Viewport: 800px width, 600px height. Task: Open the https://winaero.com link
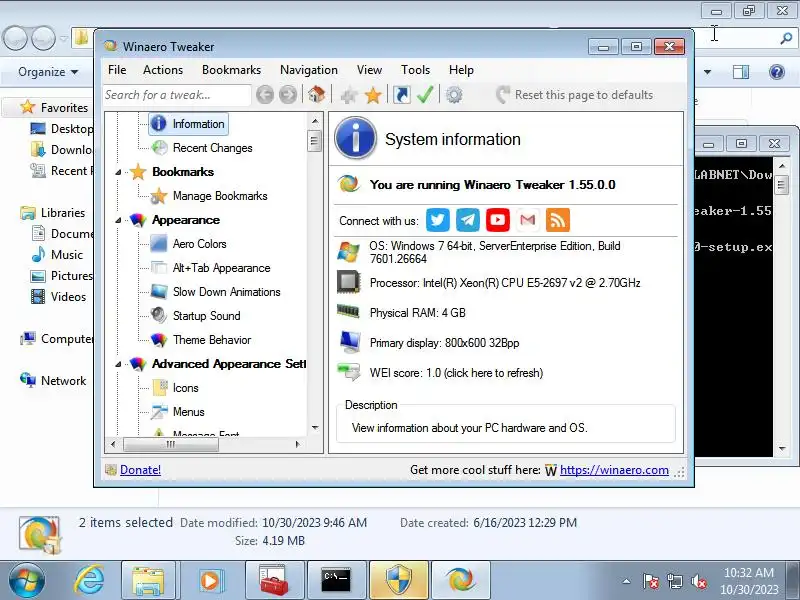click(614, 470)
